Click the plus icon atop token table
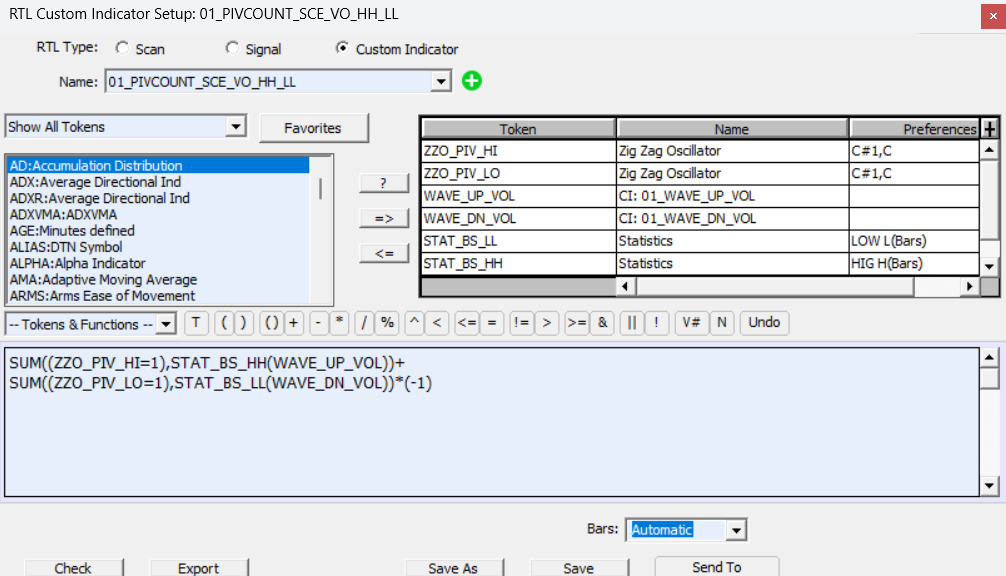The height and width of the screenshot is (576, 1006). pos(989,129)
